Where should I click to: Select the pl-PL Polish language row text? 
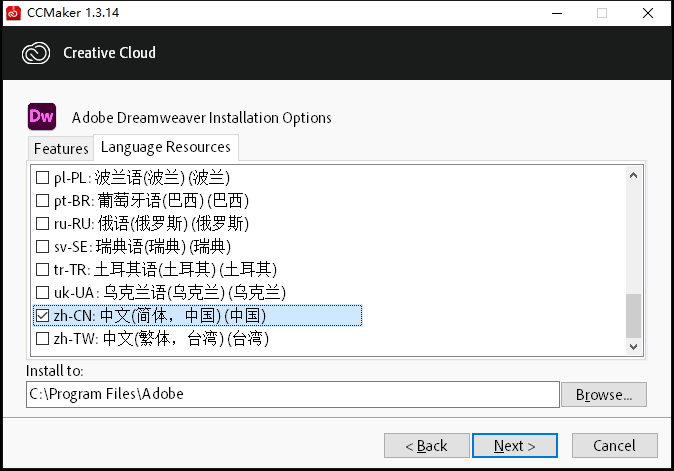(142, 177)
